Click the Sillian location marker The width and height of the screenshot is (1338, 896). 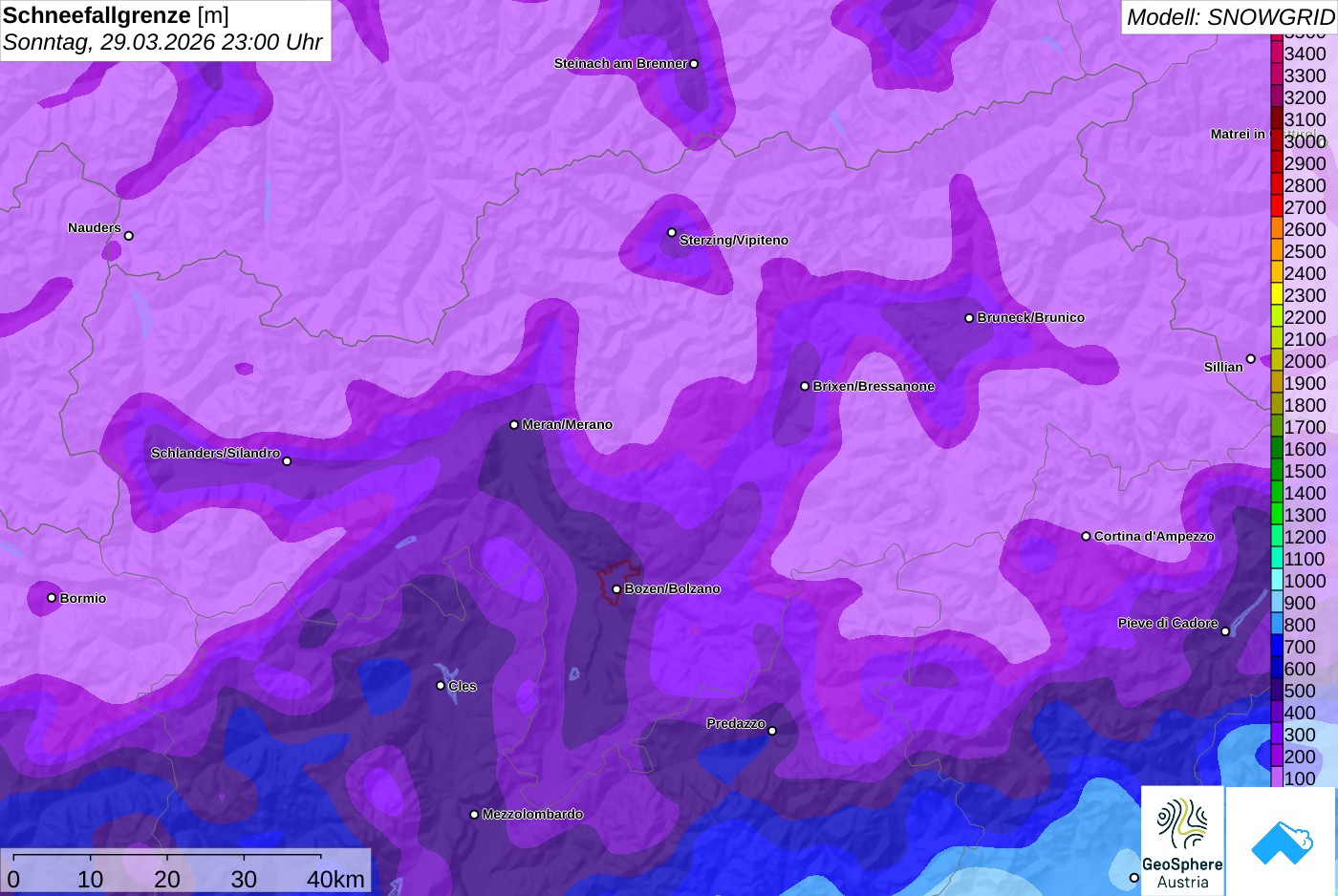1251,359
